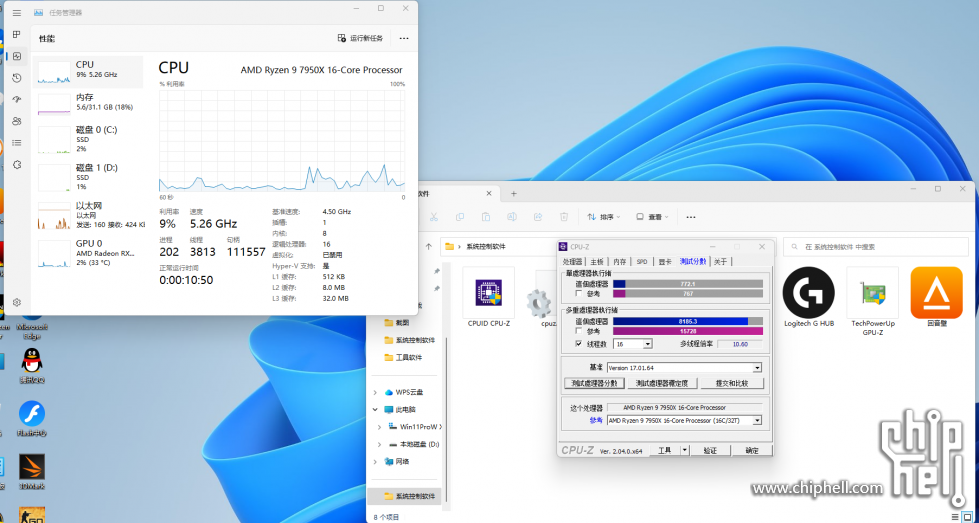979x523 pixels.
Task: Open 查看 view dropdown in Explorer
Action: pyautogui.click(x=652, y=217)
